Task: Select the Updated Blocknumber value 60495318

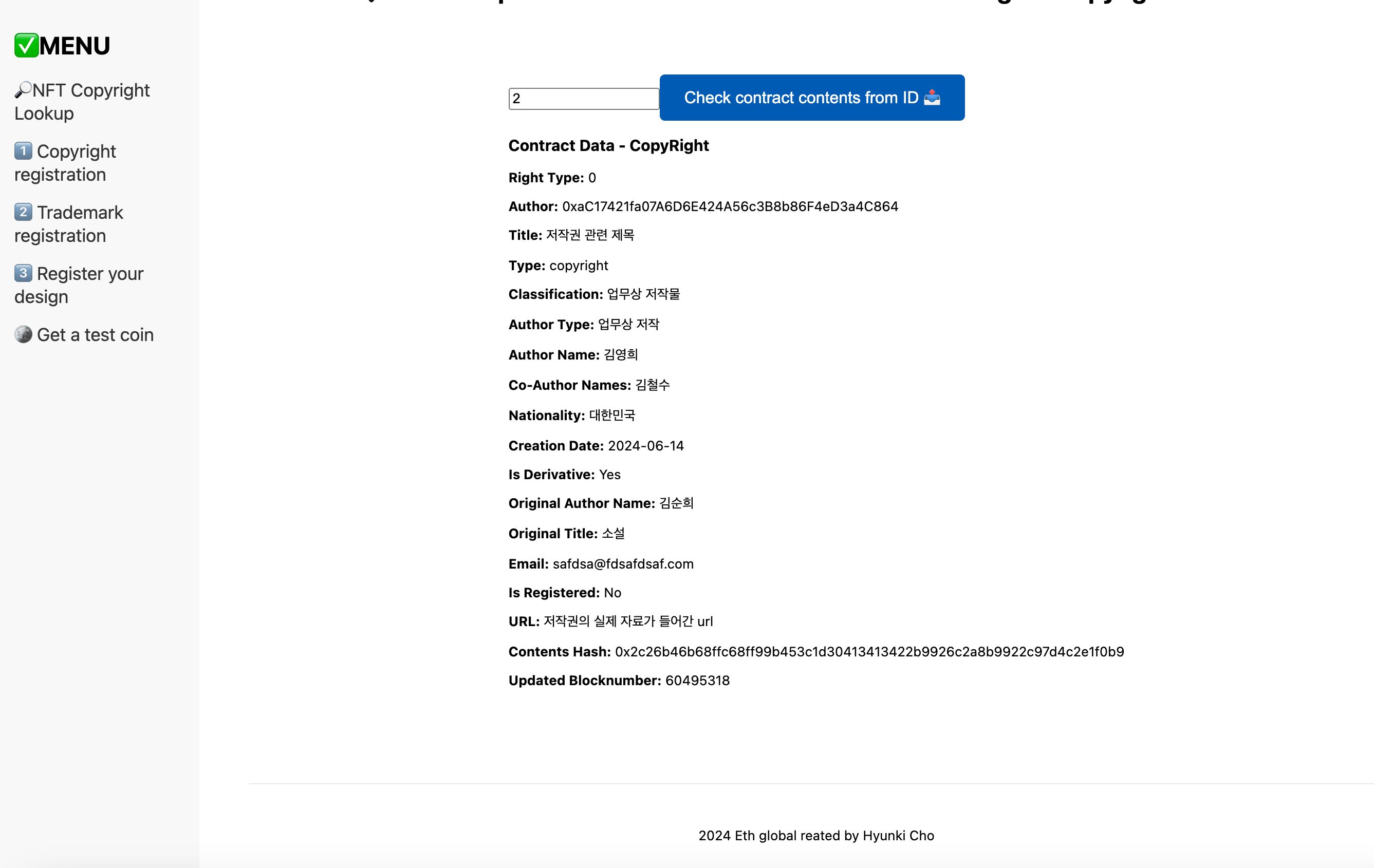Action: [x=697, y=681]
